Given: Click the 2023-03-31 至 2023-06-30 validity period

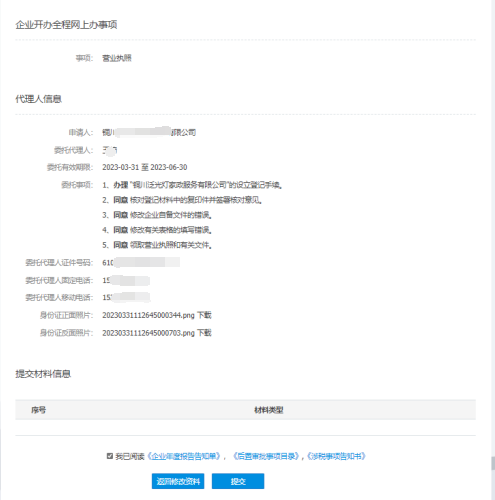Looking at the screenshot, I should [x=145, y=167].
